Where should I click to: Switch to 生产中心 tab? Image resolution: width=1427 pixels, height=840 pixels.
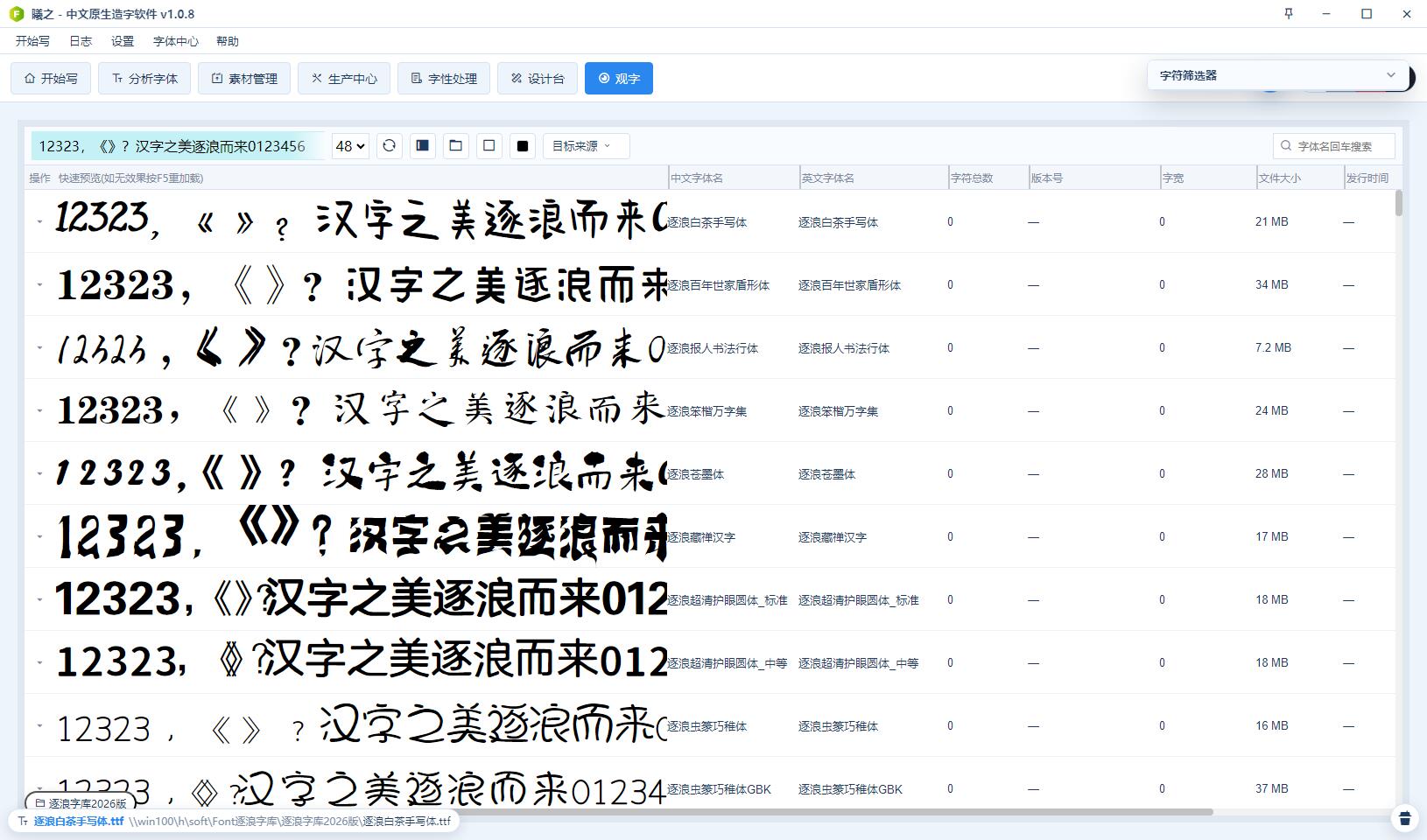tap(344, 79)
